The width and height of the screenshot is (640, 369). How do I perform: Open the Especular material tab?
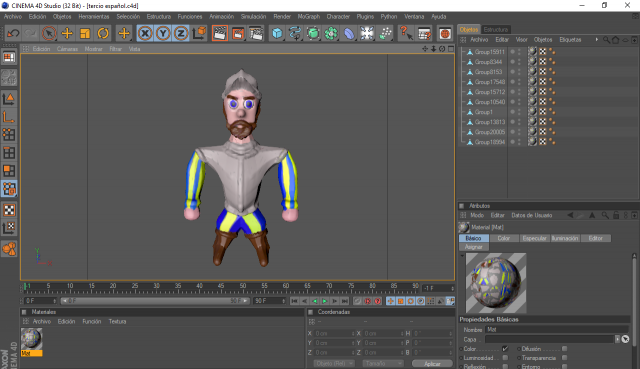(x=534, y=238)
